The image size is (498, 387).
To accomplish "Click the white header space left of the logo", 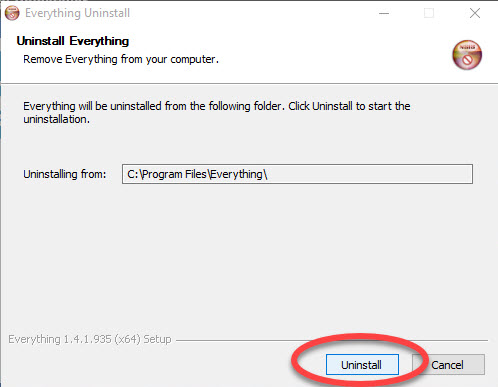I will click(x=333, y=55).
